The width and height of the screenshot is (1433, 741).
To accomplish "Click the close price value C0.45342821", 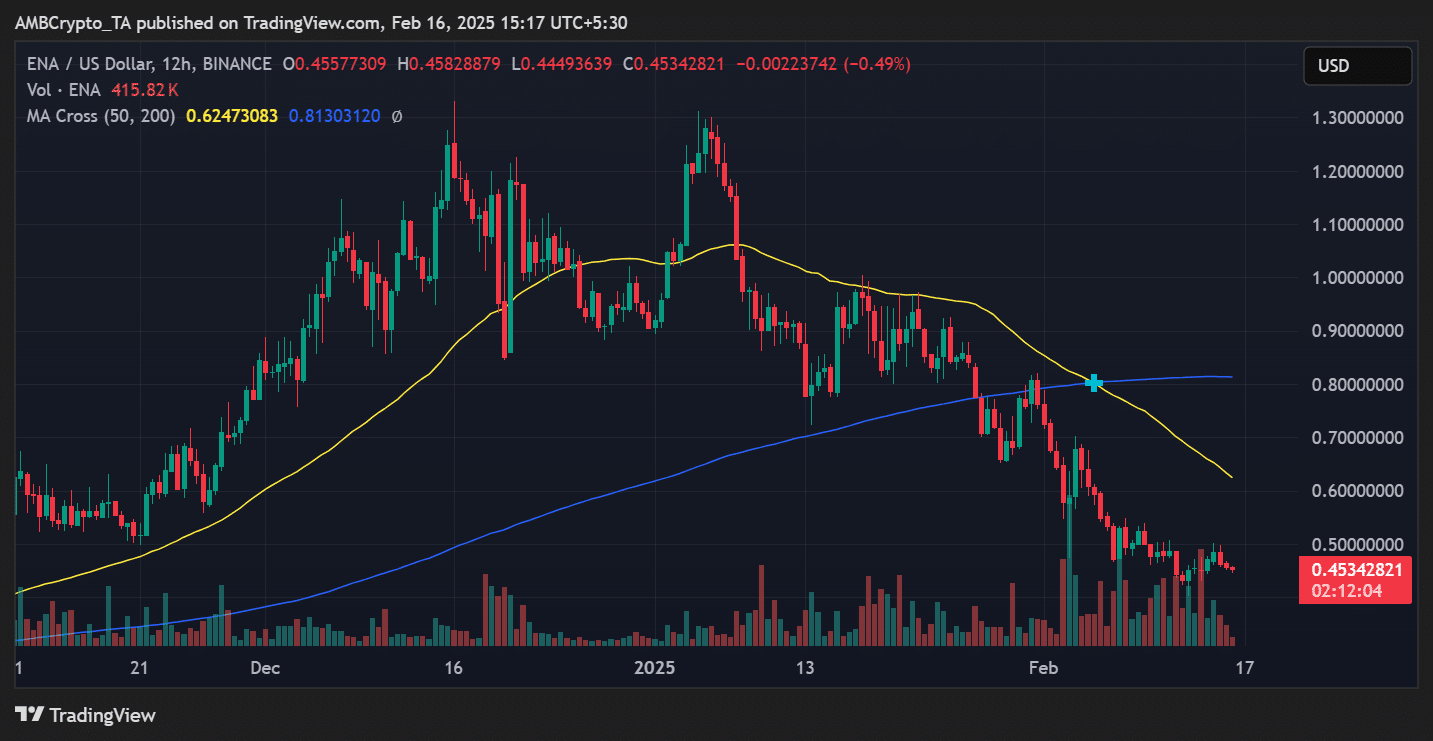I will point(675,64).
